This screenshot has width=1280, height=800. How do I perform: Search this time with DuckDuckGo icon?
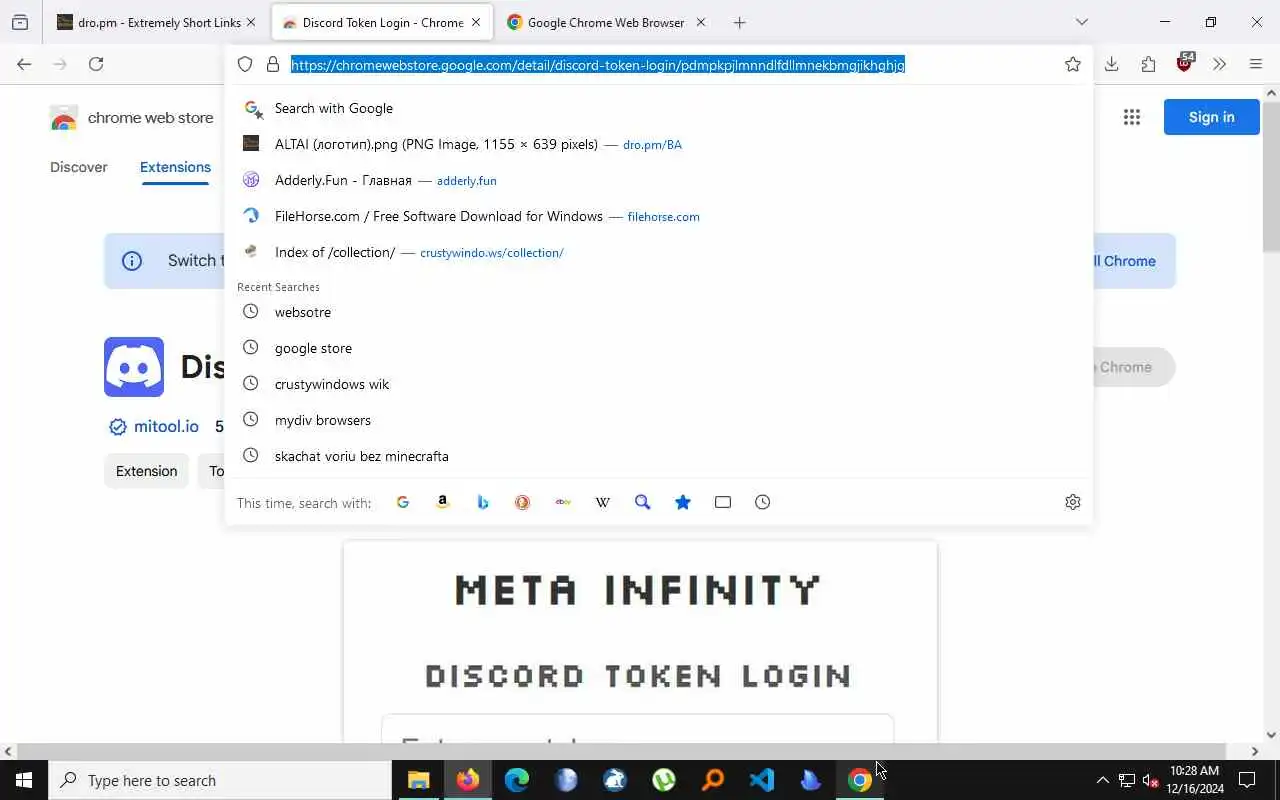pyautogui.click(x=523, y=502)
